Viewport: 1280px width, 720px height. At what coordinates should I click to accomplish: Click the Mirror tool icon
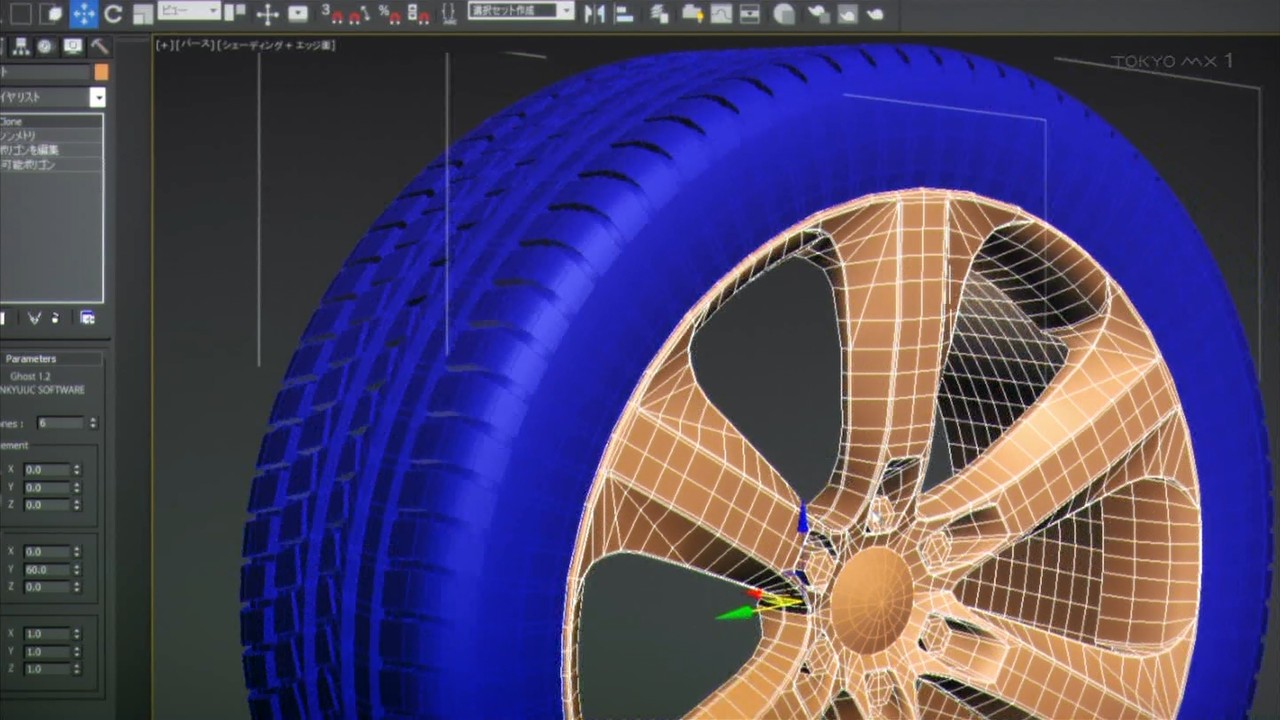594,14
